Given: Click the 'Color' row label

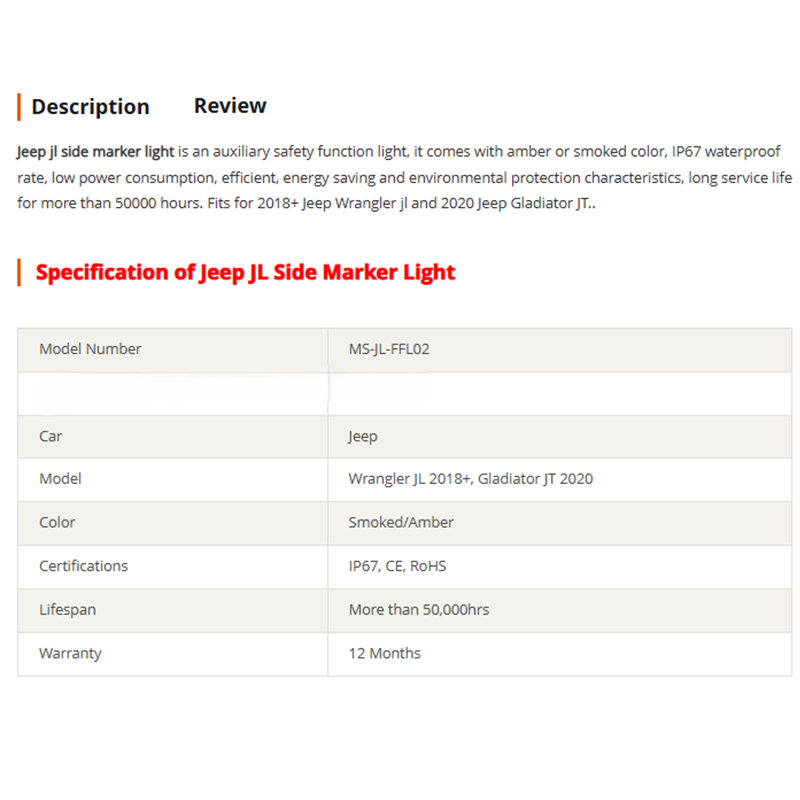Looking at the screenshot, I should coord(57,522).
